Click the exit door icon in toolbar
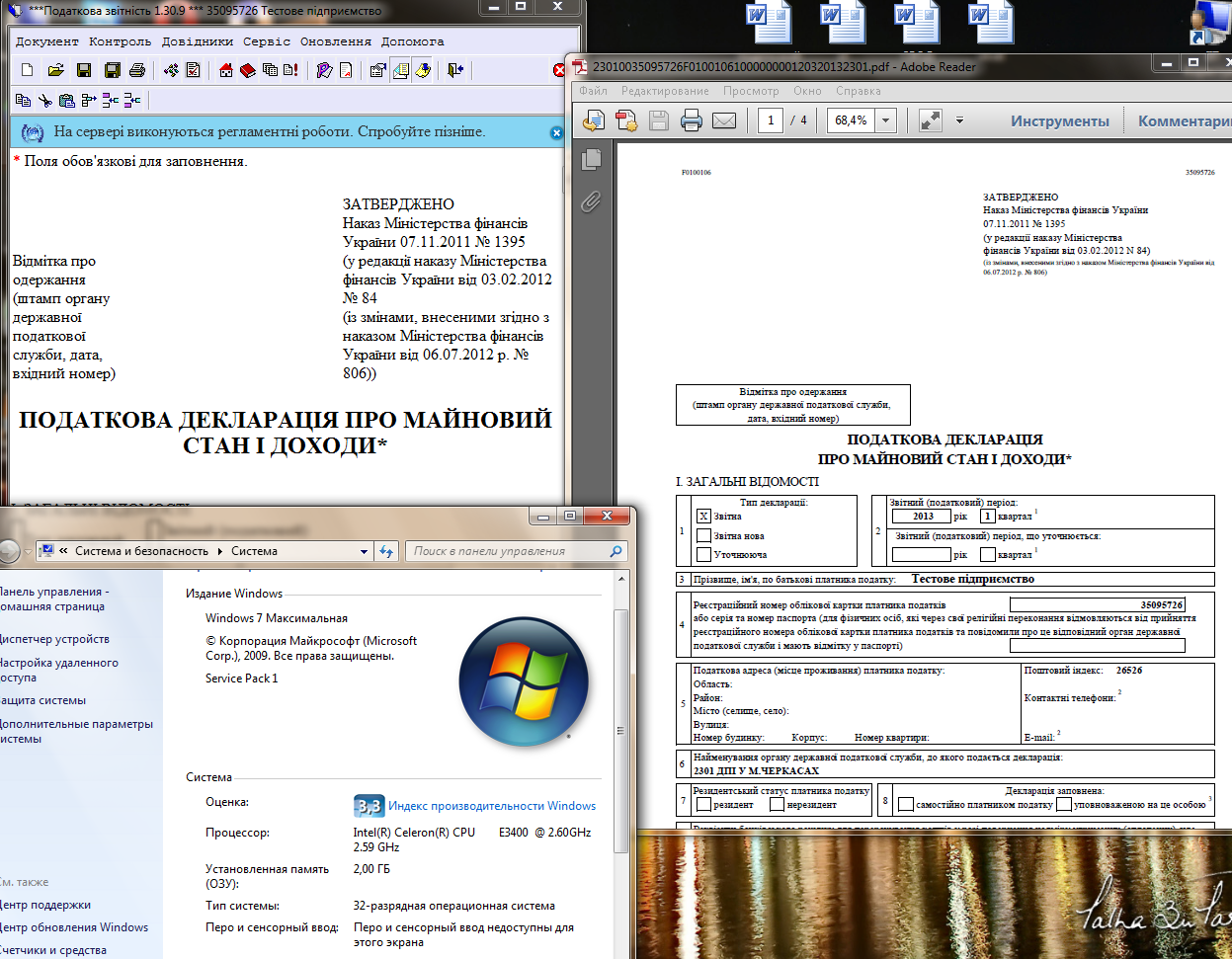 point(454,70)
